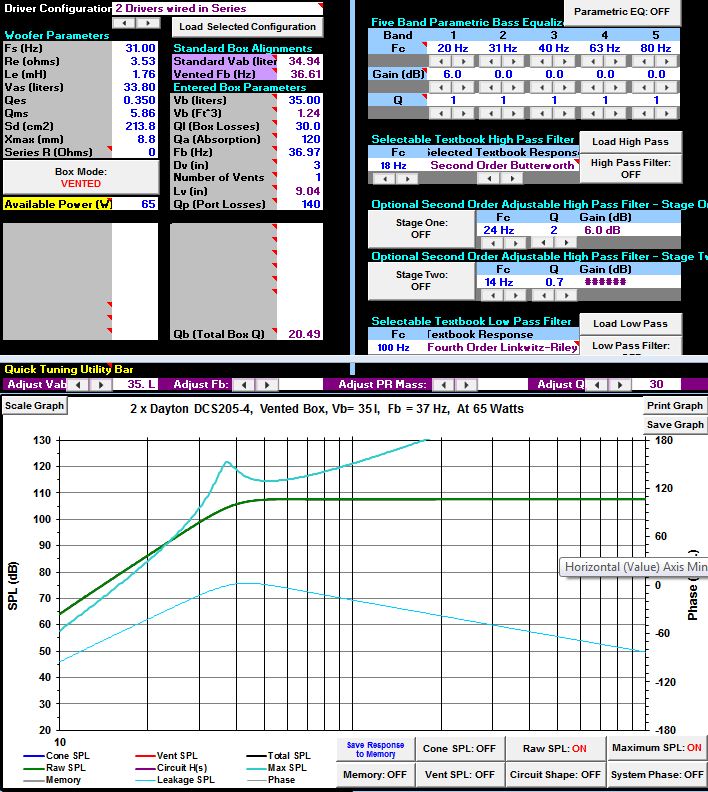Image resolution: width=708 pixels, height=792 pixels.
Task: Toggle the Parametric EQ: OFF button
Action: [x=622, y=12]
